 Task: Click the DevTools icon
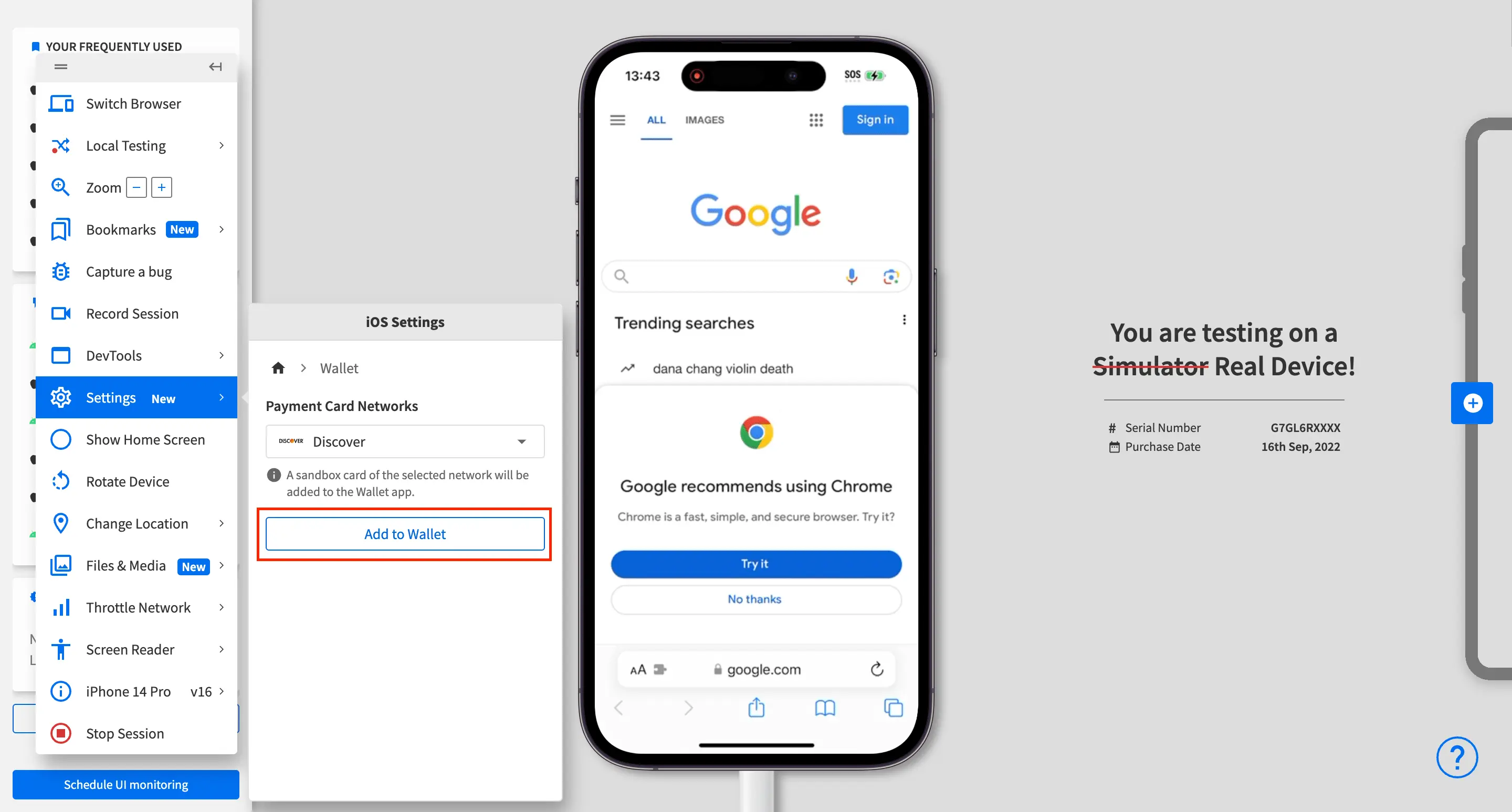pyautogui.click(x=61, y=355)
